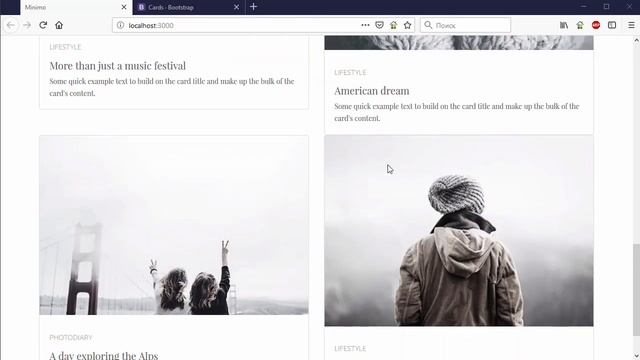Open the Firefox hamburger menu

631,25
